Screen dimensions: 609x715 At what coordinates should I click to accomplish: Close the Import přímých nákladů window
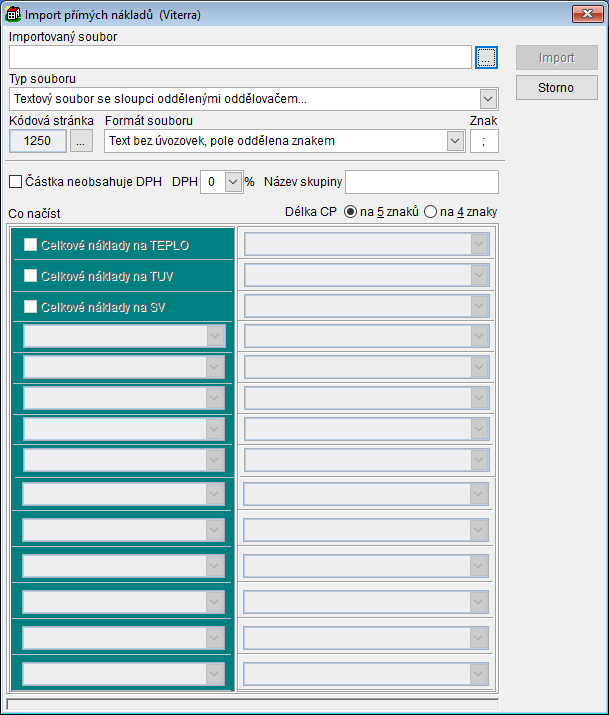coord(584,14)
